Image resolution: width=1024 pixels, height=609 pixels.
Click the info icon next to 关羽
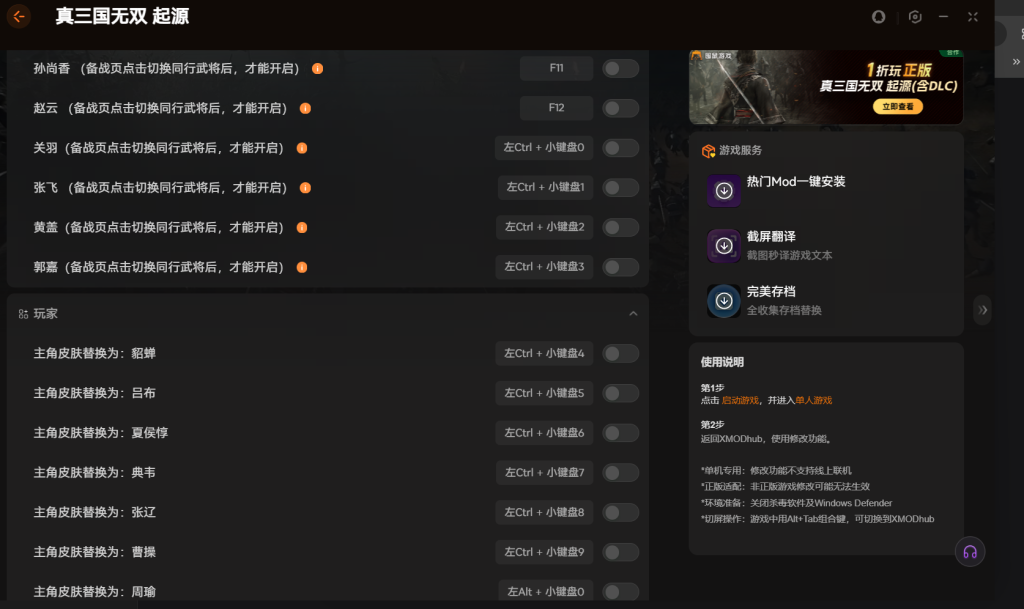point(302,148)
